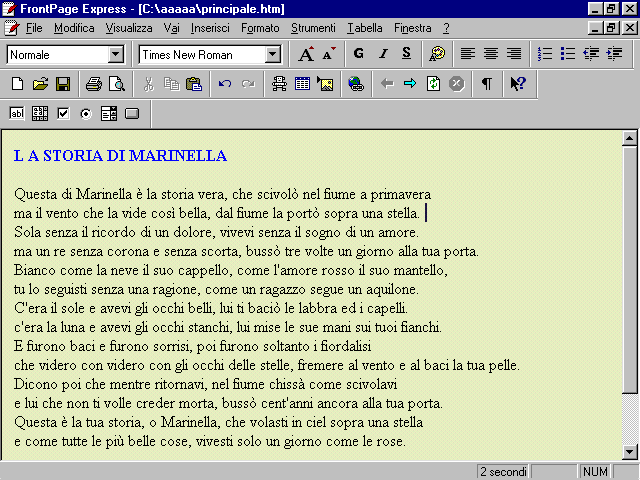Center align the text
The image size is (640, 480).
click(x=491, y=54)
